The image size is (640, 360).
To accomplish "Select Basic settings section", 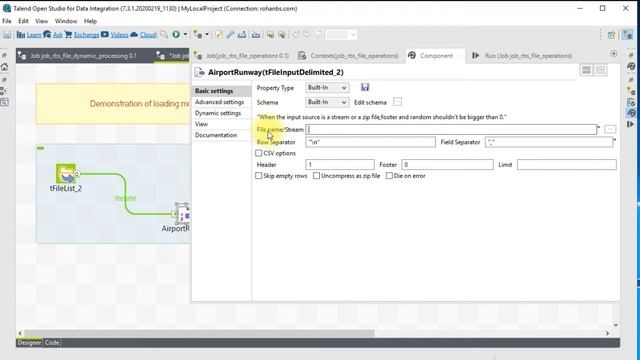I will [221, 91].
